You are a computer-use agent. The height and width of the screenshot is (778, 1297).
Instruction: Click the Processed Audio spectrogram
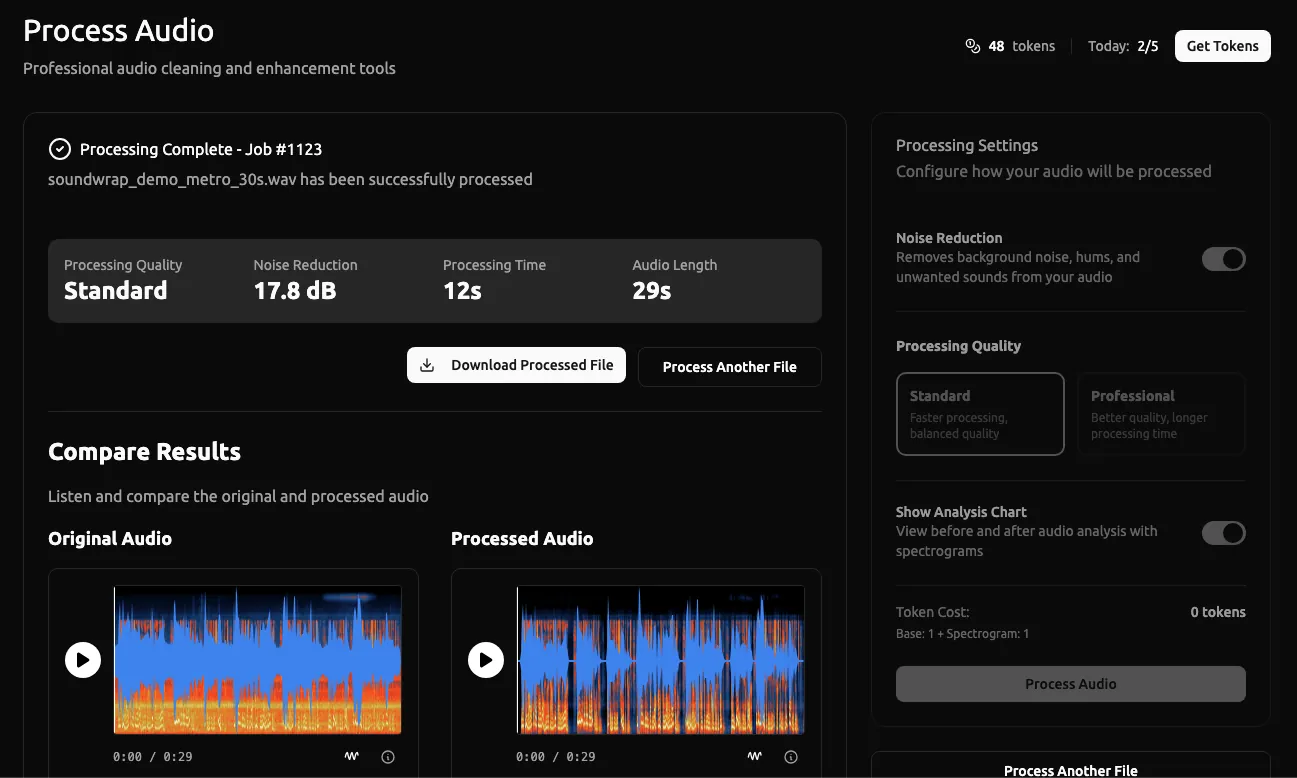click(661, 660)
